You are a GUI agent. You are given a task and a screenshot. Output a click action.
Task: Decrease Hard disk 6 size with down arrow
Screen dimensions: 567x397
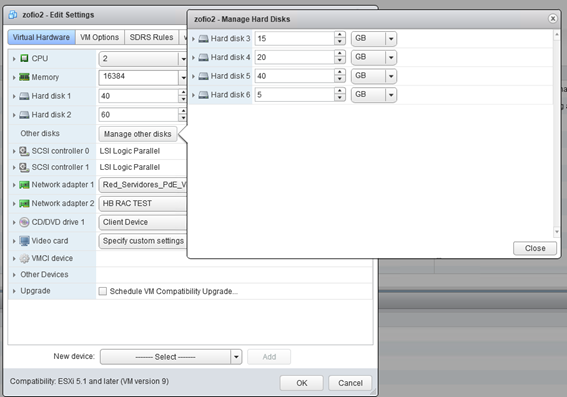tap(340, 98)
